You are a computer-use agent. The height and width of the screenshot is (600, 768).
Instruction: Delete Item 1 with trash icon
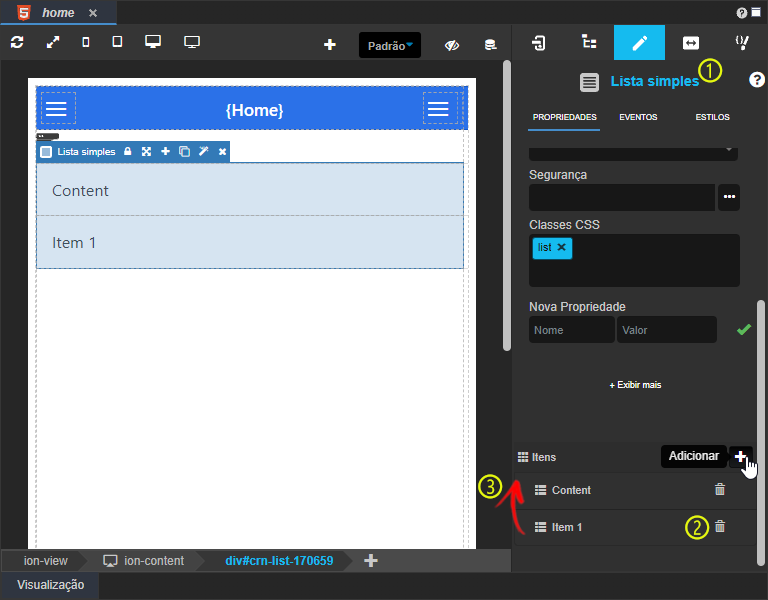click(720, 527)
